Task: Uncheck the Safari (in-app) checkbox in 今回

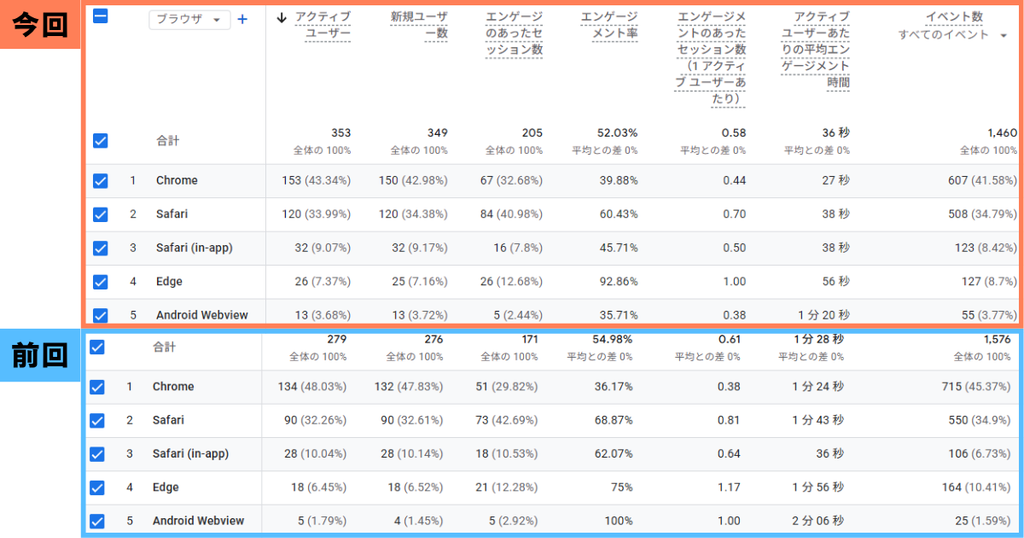Action: point(101,248)
